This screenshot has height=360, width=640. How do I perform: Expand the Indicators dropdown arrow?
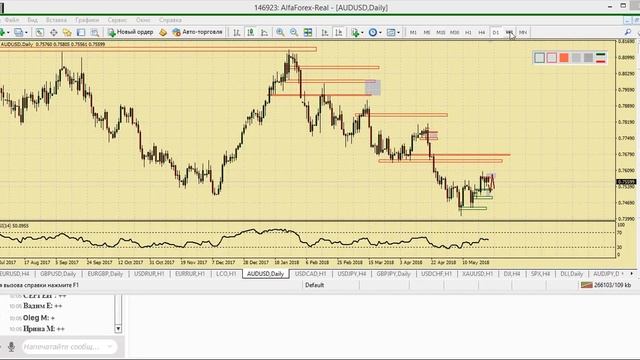click(x=362, y=33)
